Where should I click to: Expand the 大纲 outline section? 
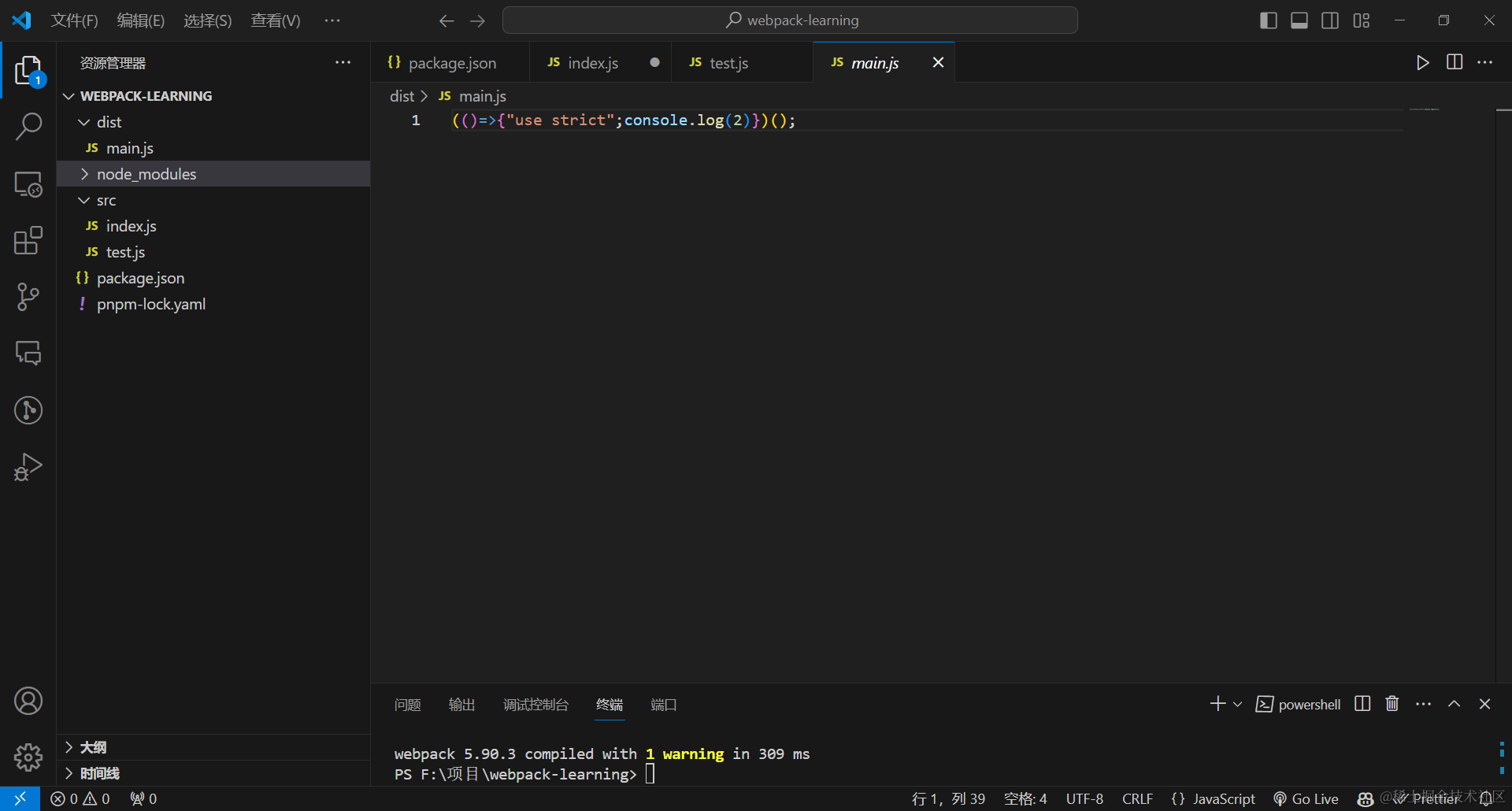click(x=213, y=747)
